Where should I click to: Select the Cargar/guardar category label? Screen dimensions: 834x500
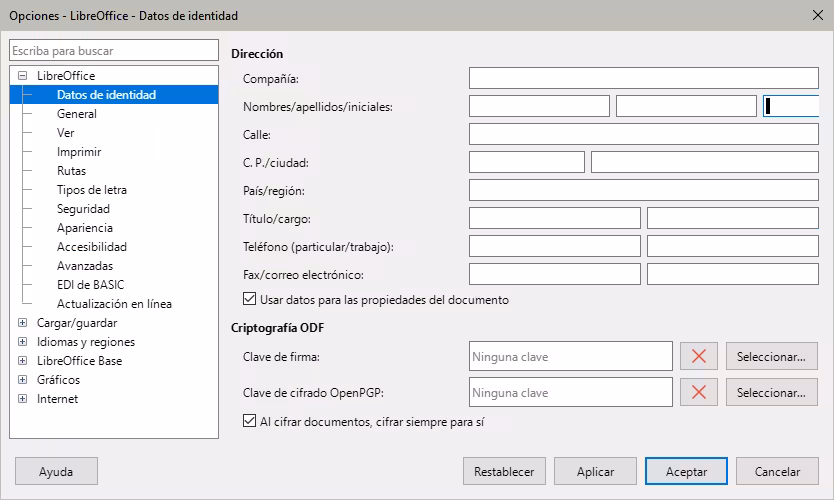click(x=77, y=323)
